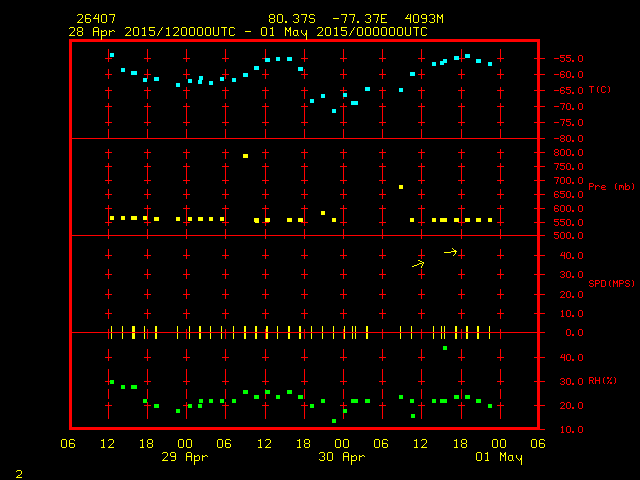
Task: Select the date range header line
Action: point(248,32)
